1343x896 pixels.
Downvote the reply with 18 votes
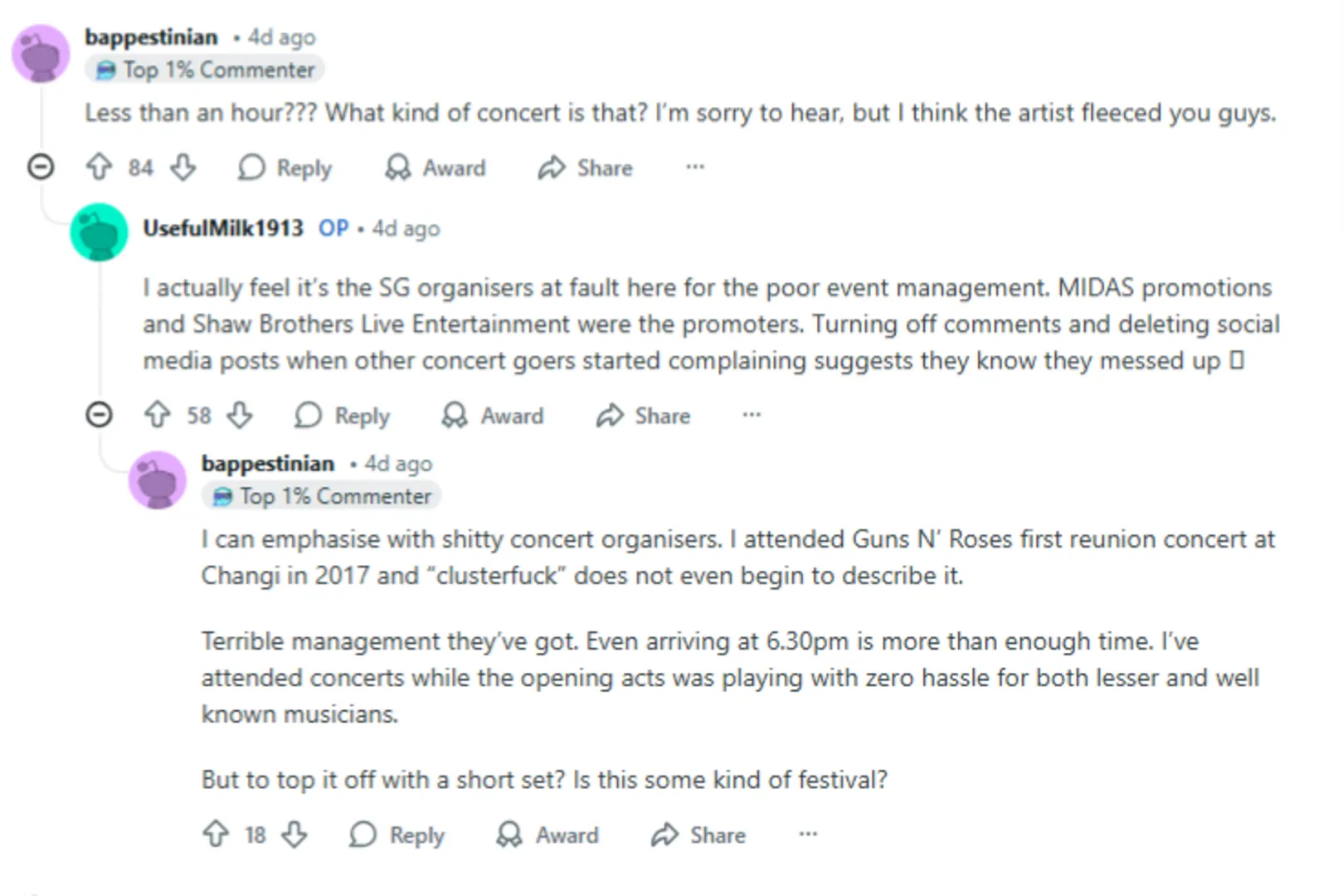tap(295, 834)
